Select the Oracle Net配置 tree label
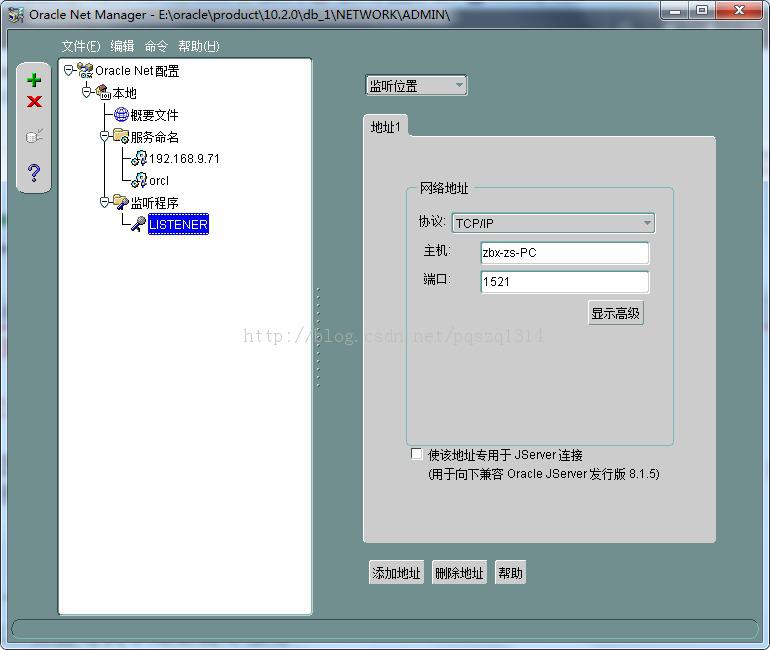 [x=137, y=71]
